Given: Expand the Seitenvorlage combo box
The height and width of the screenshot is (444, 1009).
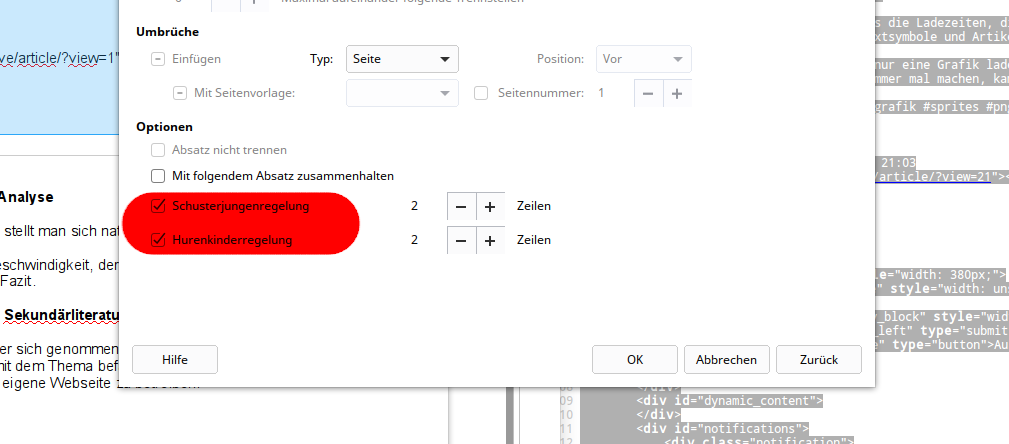Looking at the screenshot, I should (402, 93).
